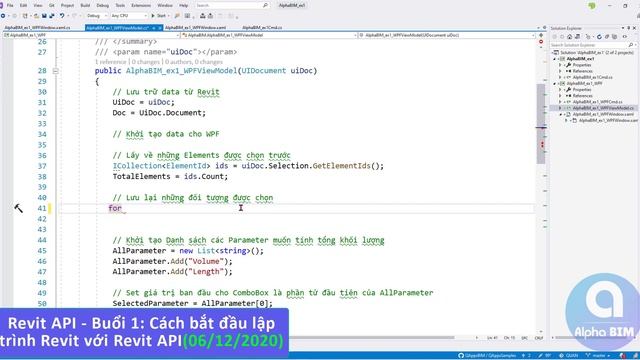Screen dimensions: 640x360
Task: Open the Extensions menu
Action: pos(141,5)
